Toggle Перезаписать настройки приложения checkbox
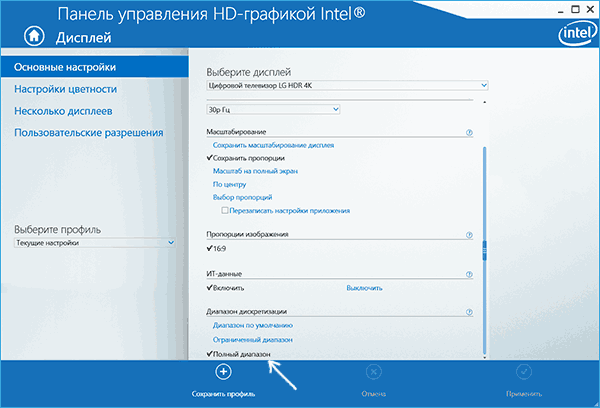Viewport: 600px width, 408px height. click(x=225, y=210)
